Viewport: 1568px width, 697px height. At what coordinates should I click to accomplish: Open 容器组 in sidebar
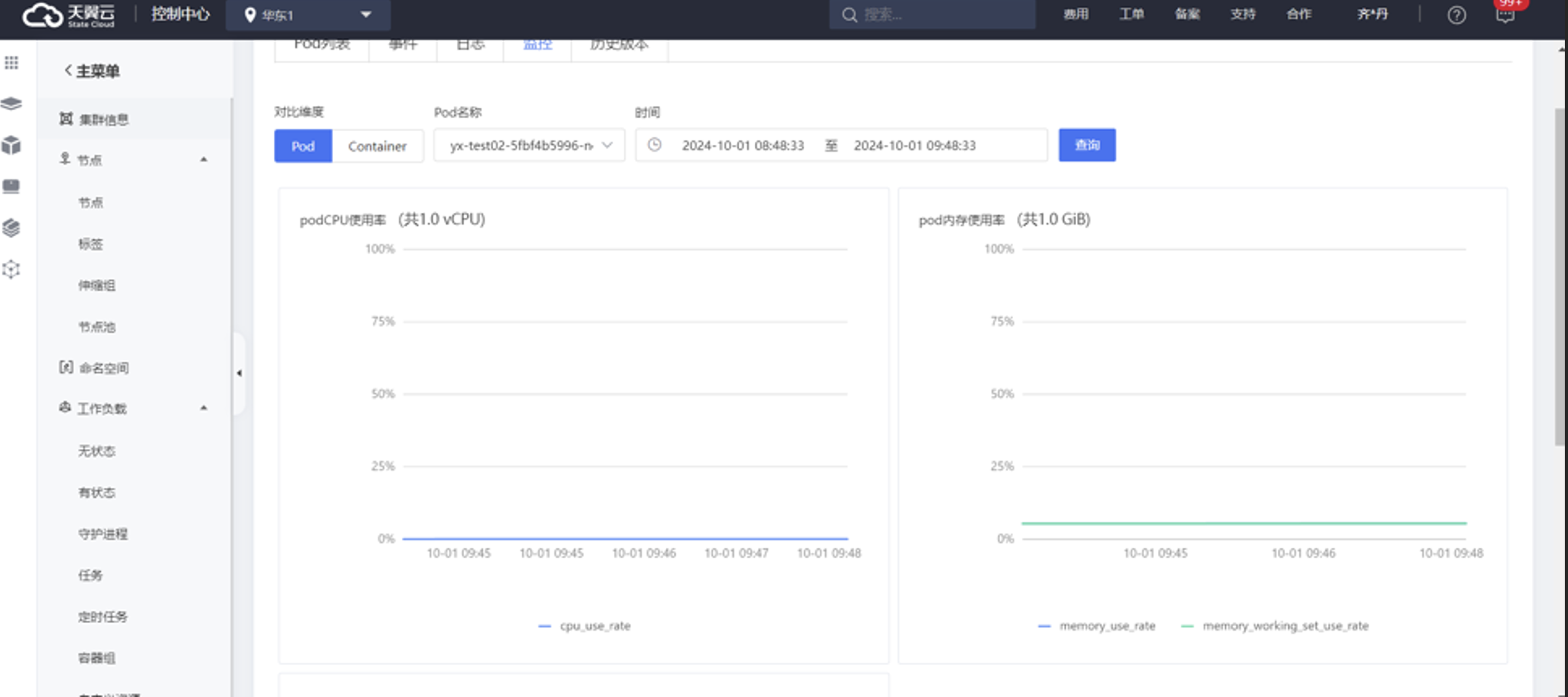[97, 658]
